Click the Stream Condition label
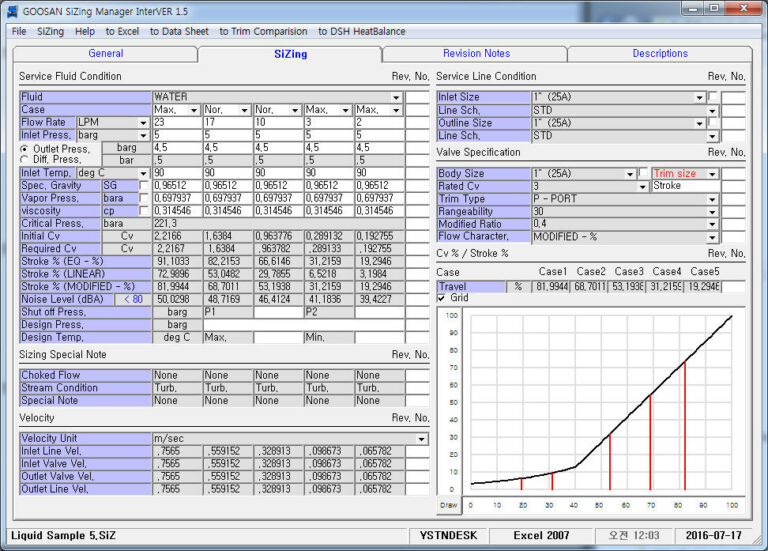The height and width of the screenshot is (551, 768). [85, 388]
